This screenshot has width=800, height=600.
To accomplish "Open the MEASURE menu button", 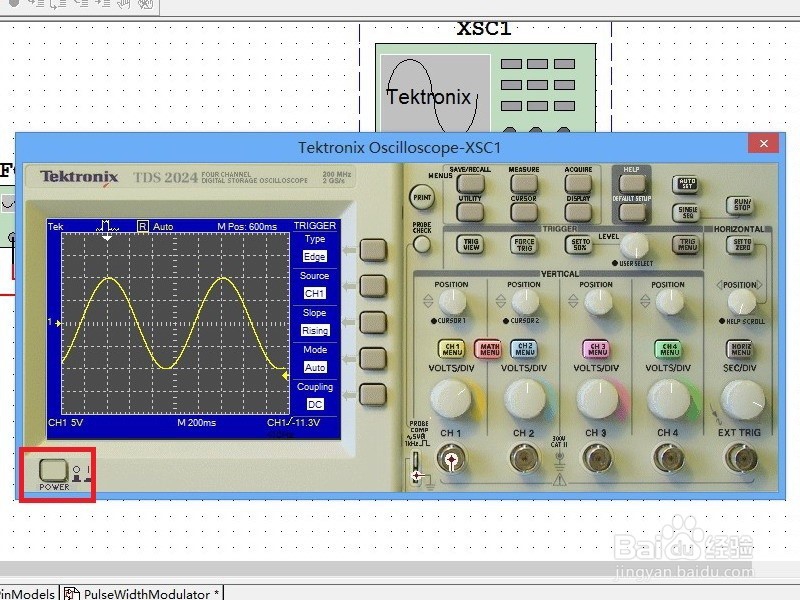I will pos(524,183).
